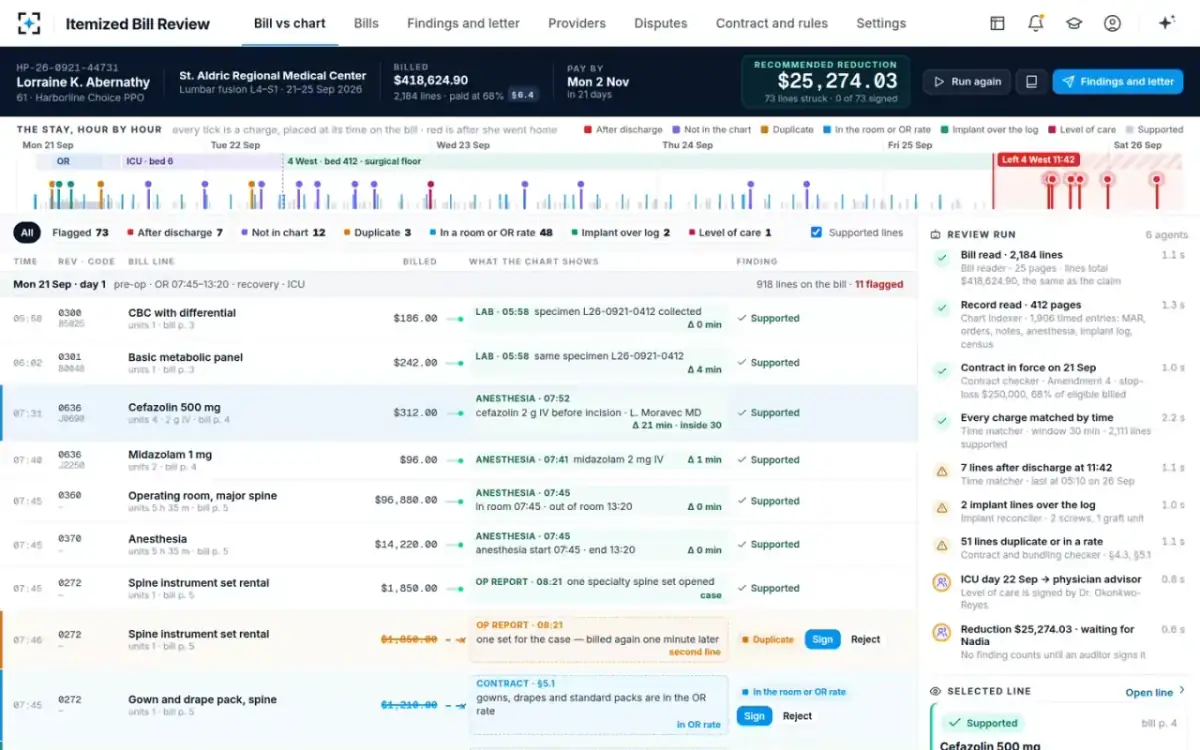Open the Settings tab
The width and height of the screenshot is (1200, 750).
[x=881, y=23]
